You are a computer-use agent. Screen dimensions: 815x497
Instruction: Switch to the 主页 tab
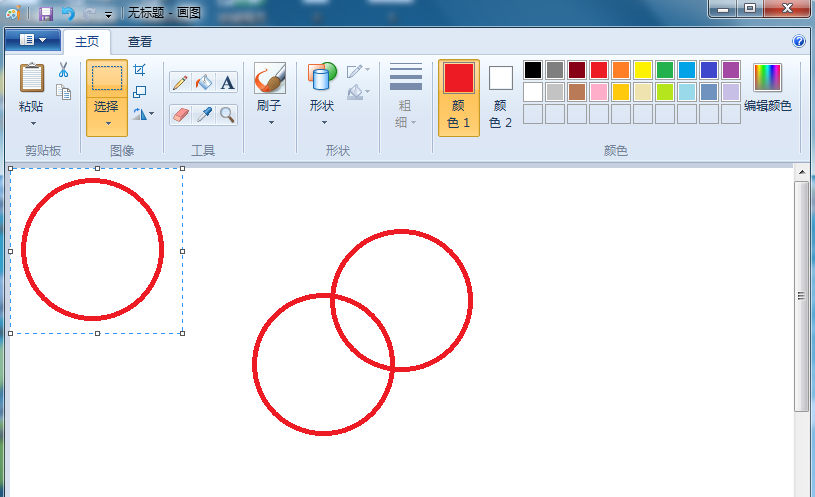pyautogui.click(x=87, y=42)
